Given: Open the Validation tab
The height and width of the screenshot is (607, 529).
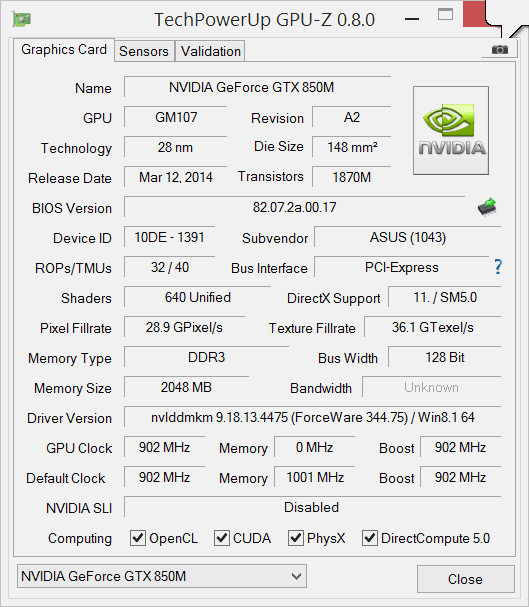Looking at the screenshot, I should [211, 51].
